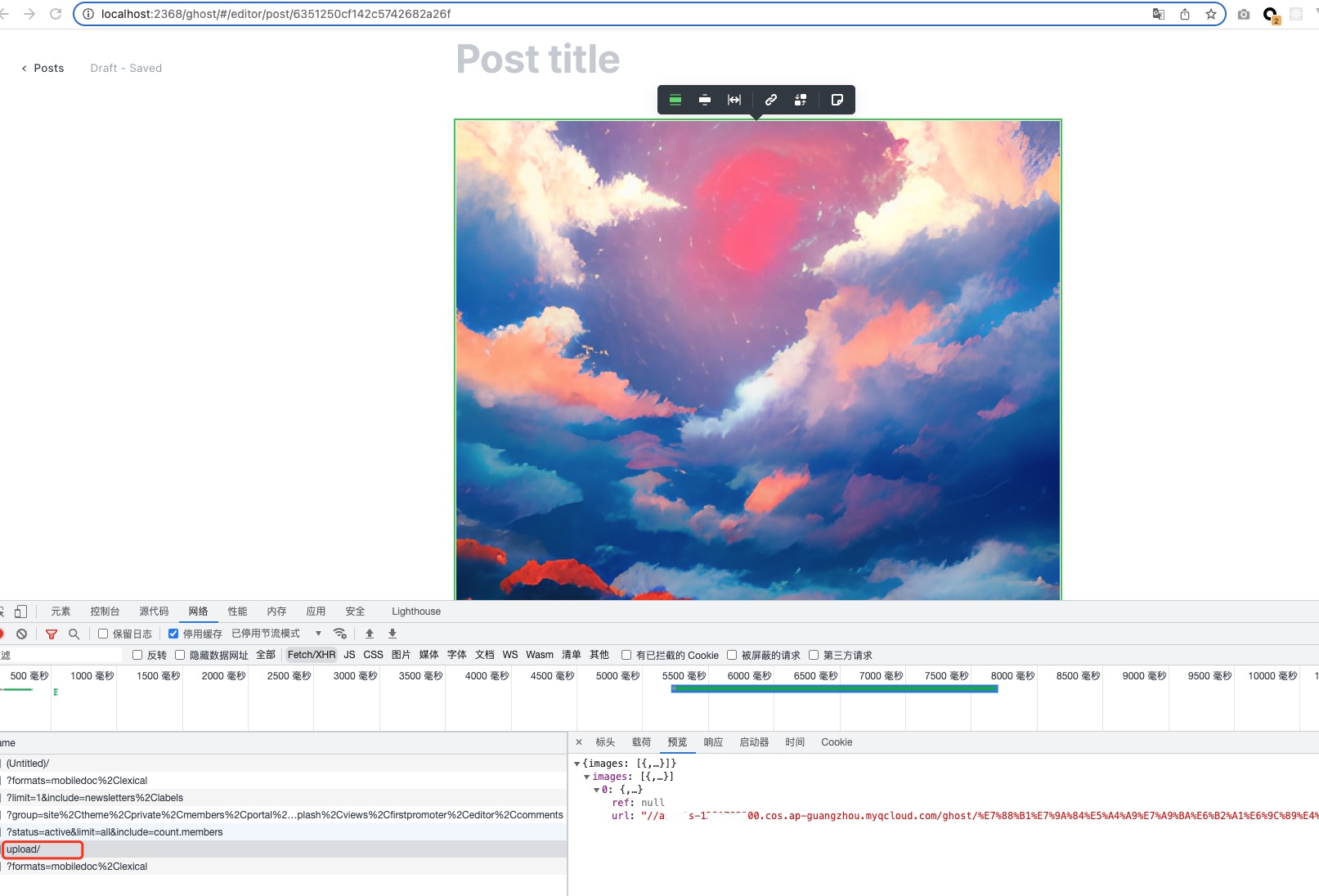Image resolution: width=1319 pixels, height=896 pixels.
Task: Select ?status=active&limit=all request row
Action: 283,832
